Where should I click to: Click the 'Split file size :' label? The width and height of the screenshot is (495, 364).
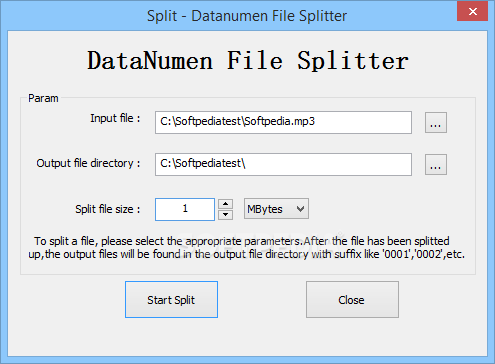click(x=108, y=209)
